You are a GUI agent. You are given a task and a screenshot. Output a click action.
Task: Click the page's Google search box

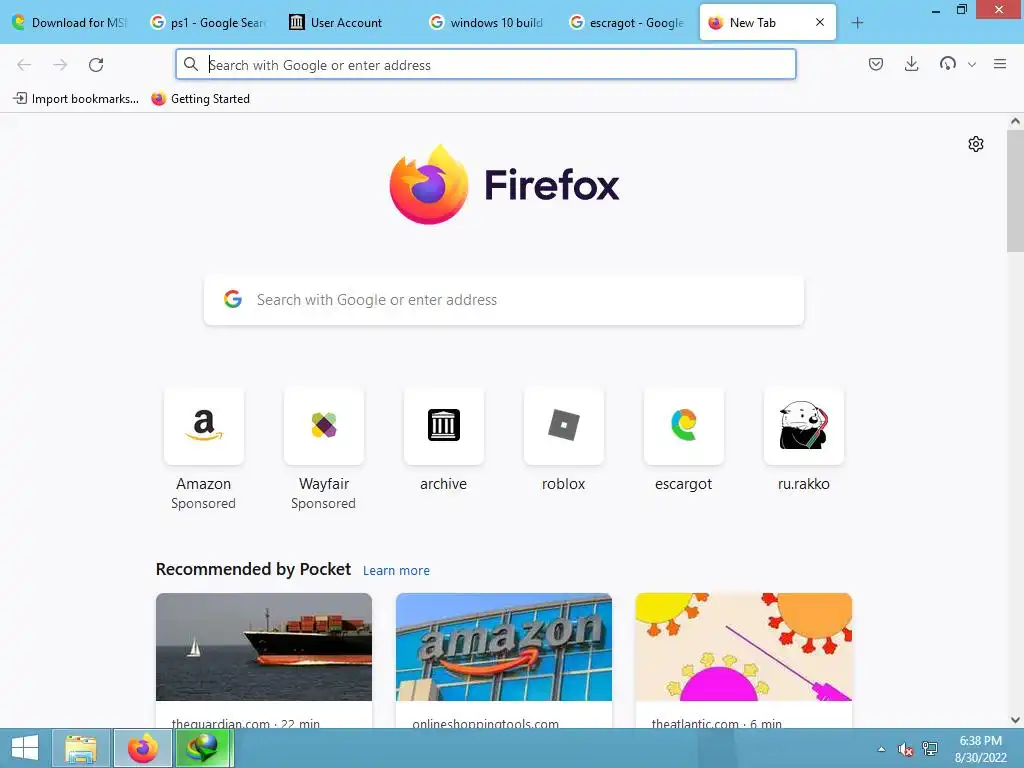tap(504, 300)
